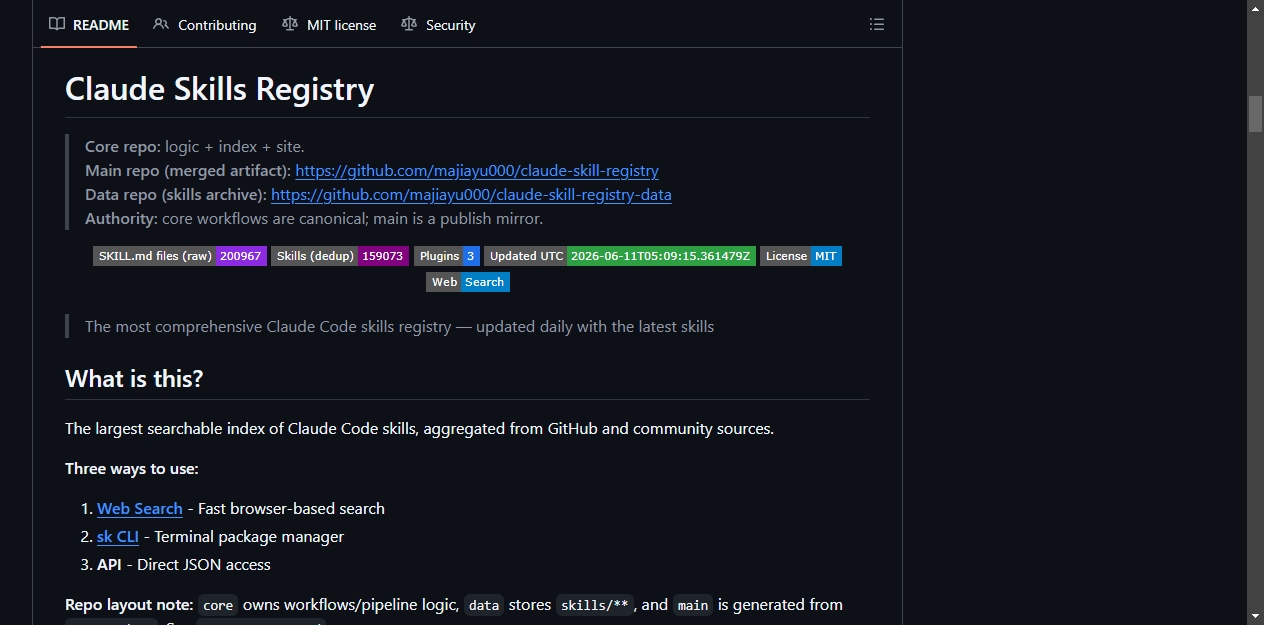1264x625 pixels.
Task: Follow the Web Search list link
Action: (x=140, y=509)
